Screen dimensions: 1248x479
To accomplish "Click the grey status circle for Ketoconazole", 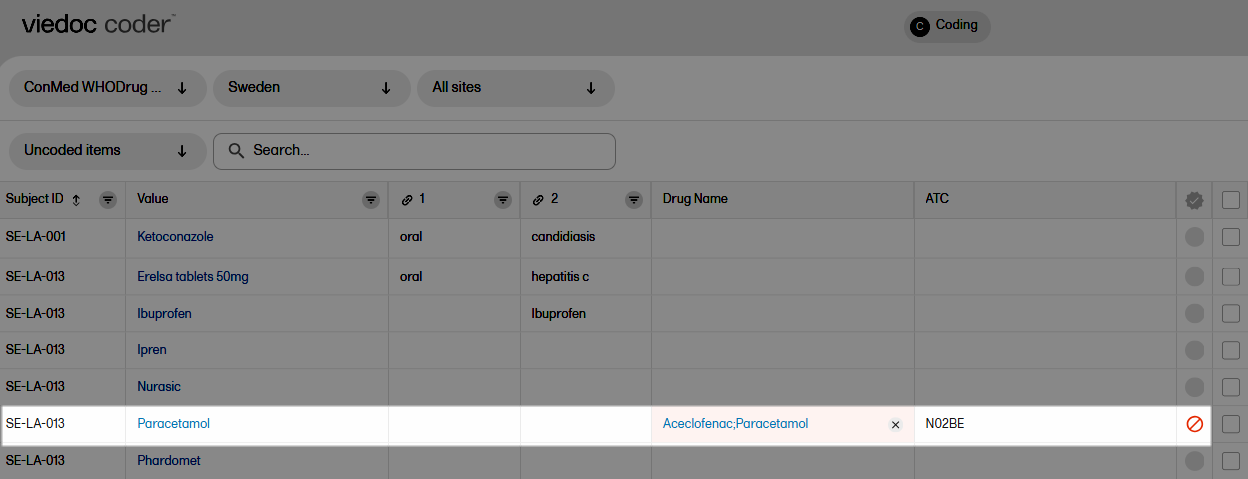I will click(1194, 237).
